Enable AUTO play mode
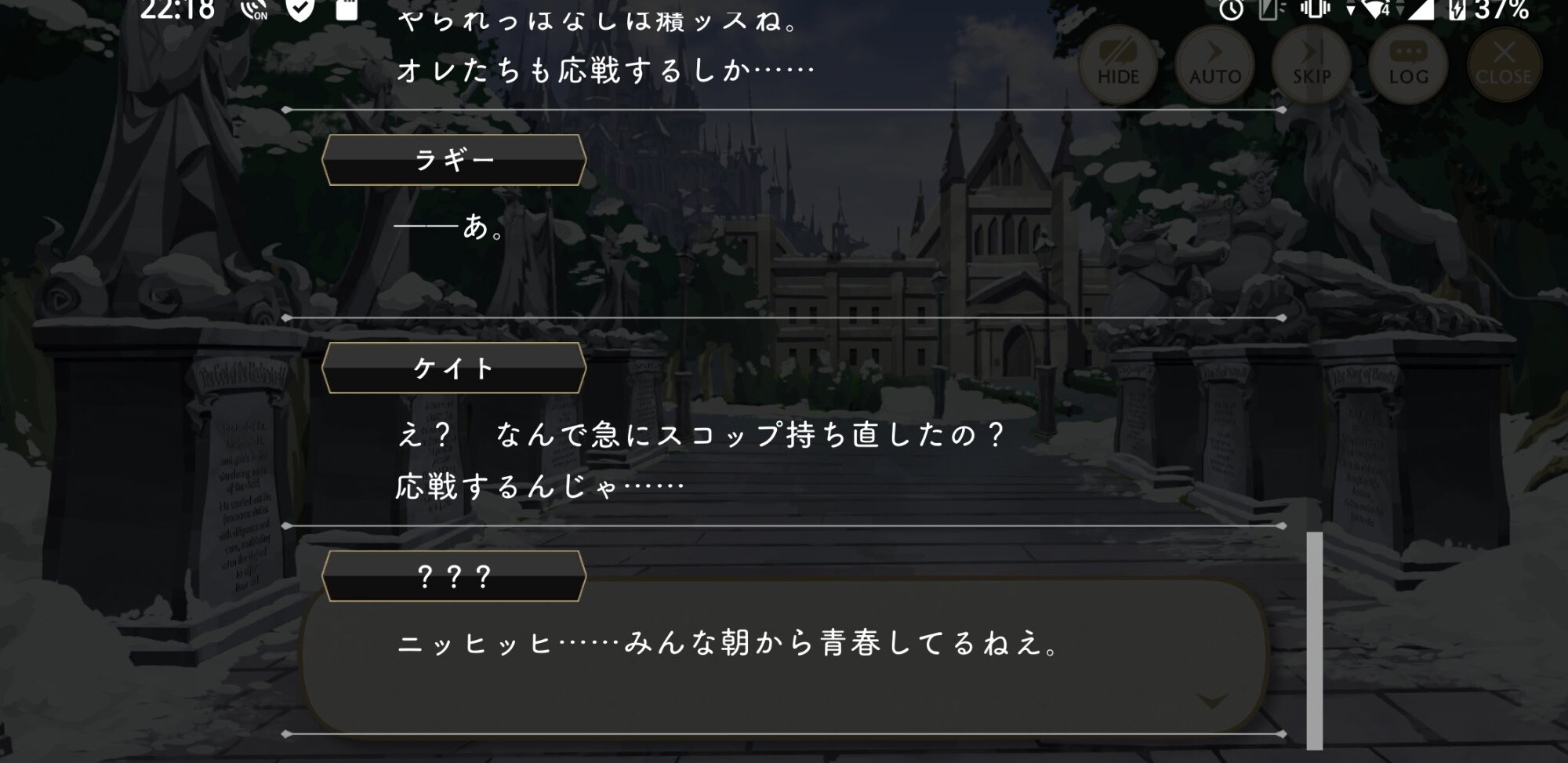The width and height of the screenshot is (1568, 763). 1214,64
